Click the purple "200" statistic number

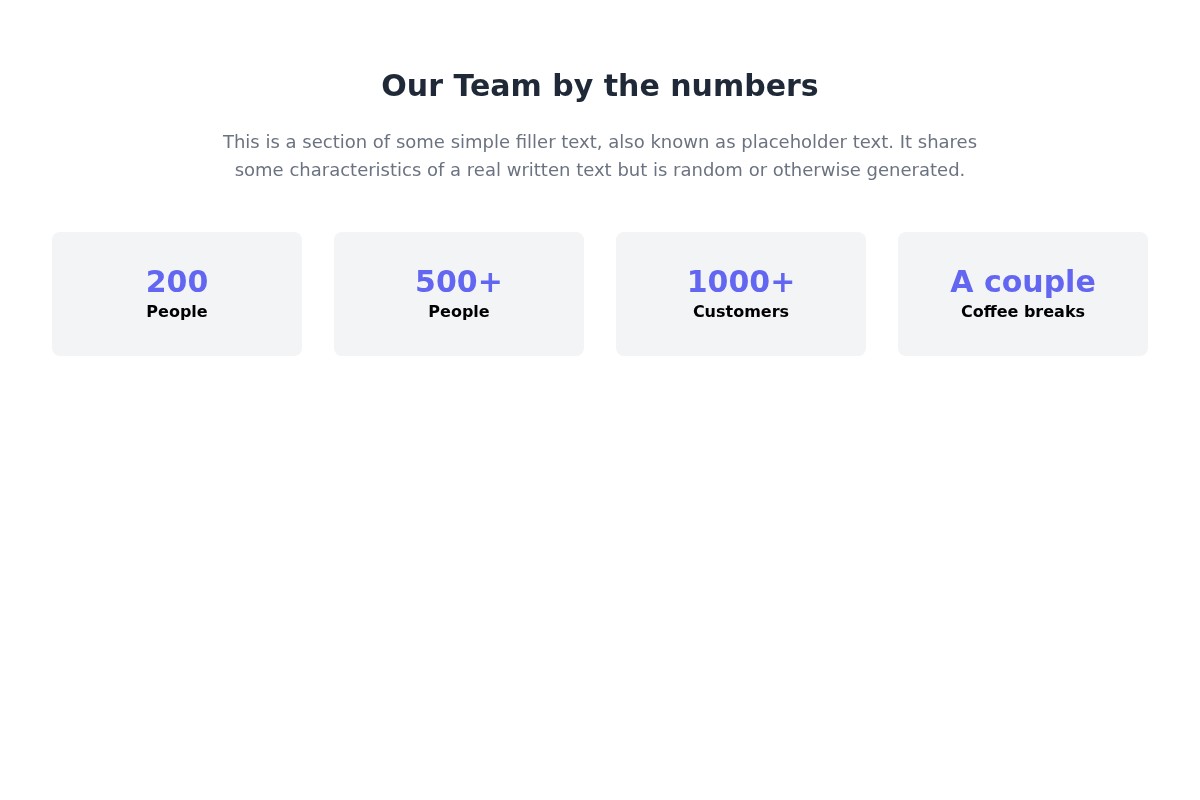(x=177, y=282)
